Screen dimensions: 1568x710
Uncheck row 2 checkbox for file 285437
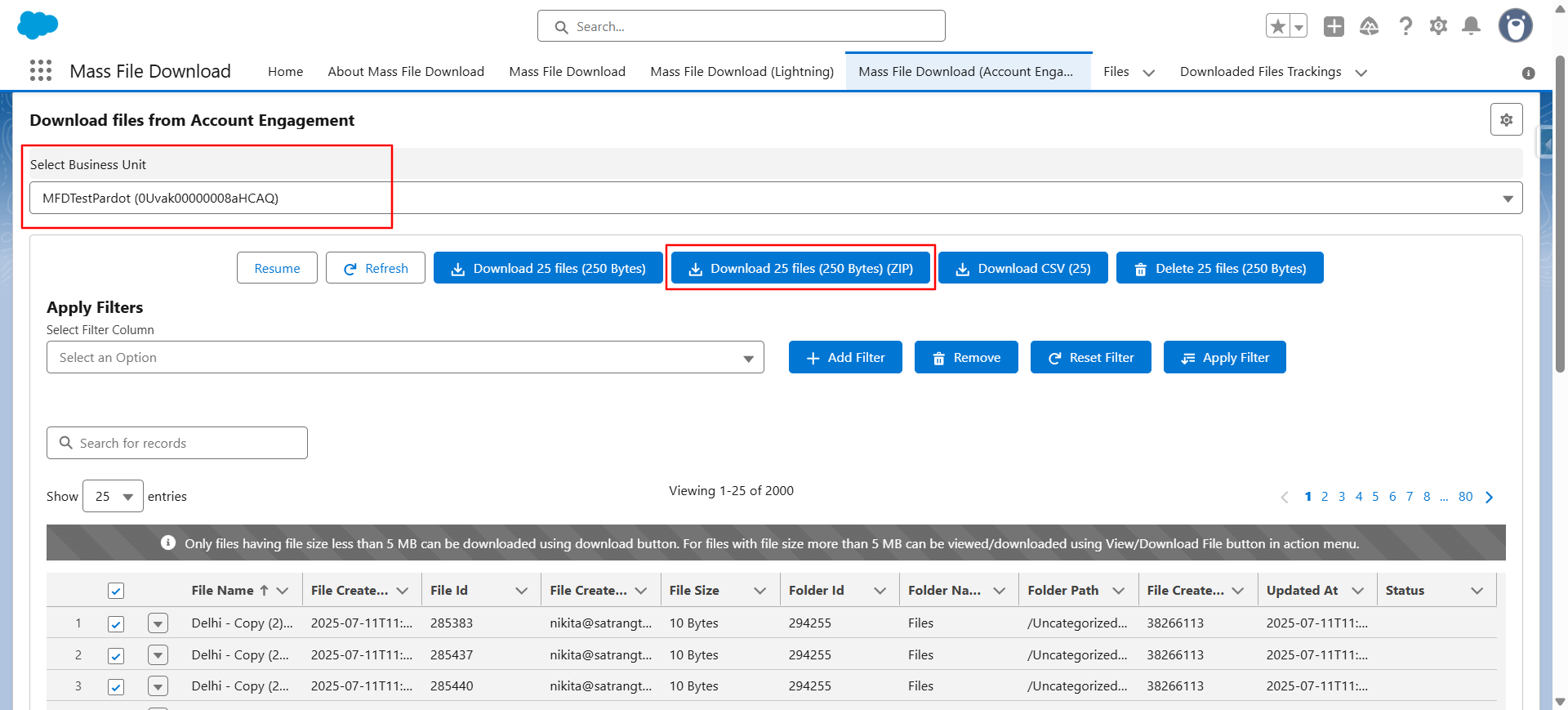pyautogui.click(x=116, y=655)
